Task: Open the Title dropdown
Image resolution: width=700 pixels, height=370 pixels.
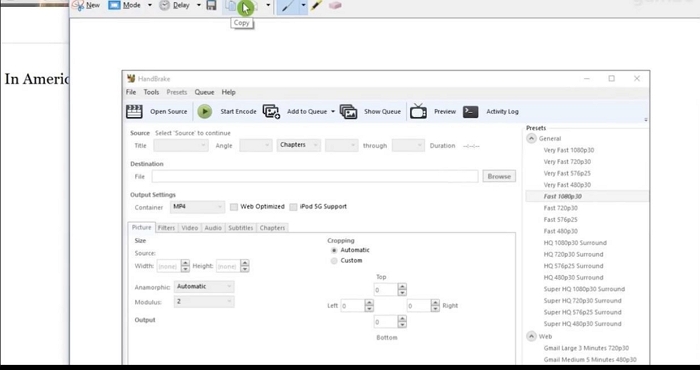Action: click(181, 146)
